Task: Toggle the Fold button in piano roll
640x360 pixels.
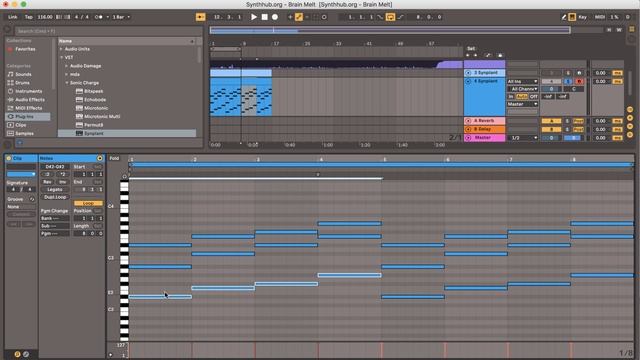Action: tap(114, 158)
